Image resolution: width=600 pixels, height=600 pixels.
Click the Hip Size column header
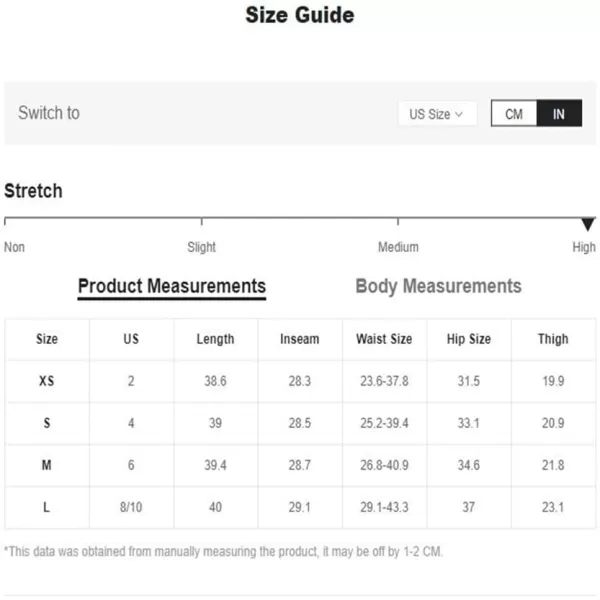468,339
